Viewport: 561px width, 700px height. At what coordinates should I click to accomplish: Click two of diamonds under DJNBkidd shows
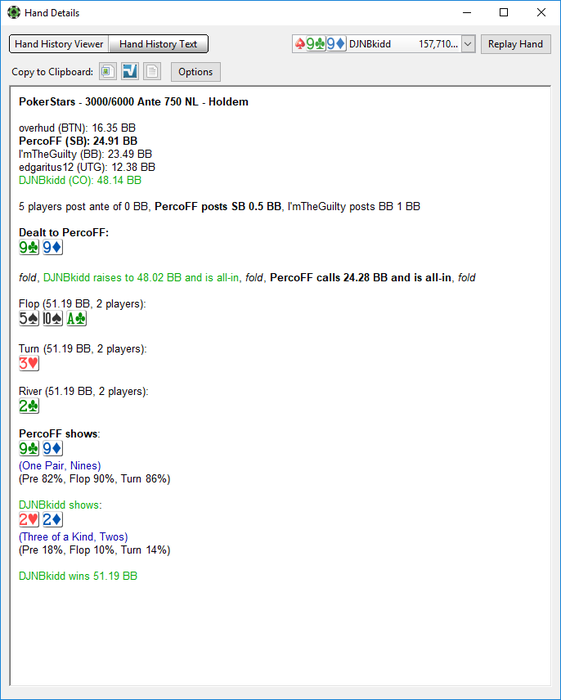pyautogui.click(x=53, y=519)
